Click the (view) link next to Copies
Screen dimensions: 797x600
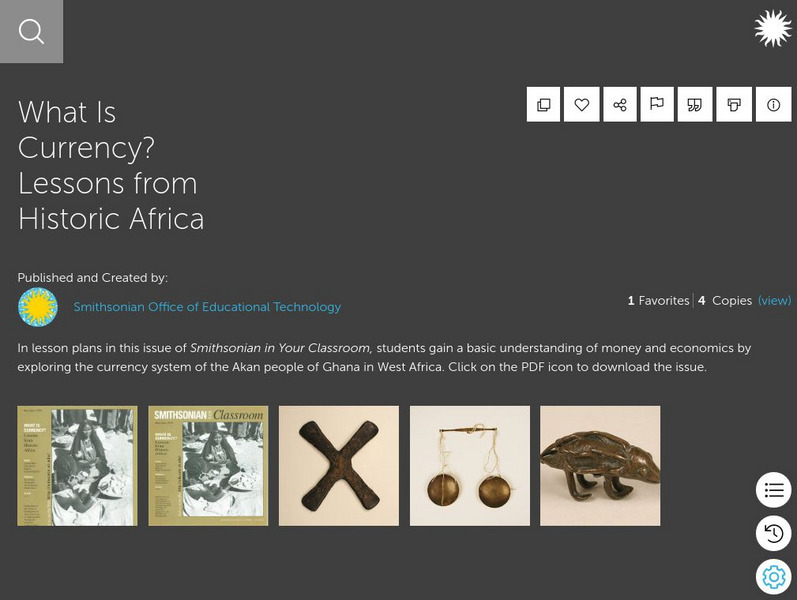tap(774, 300)
